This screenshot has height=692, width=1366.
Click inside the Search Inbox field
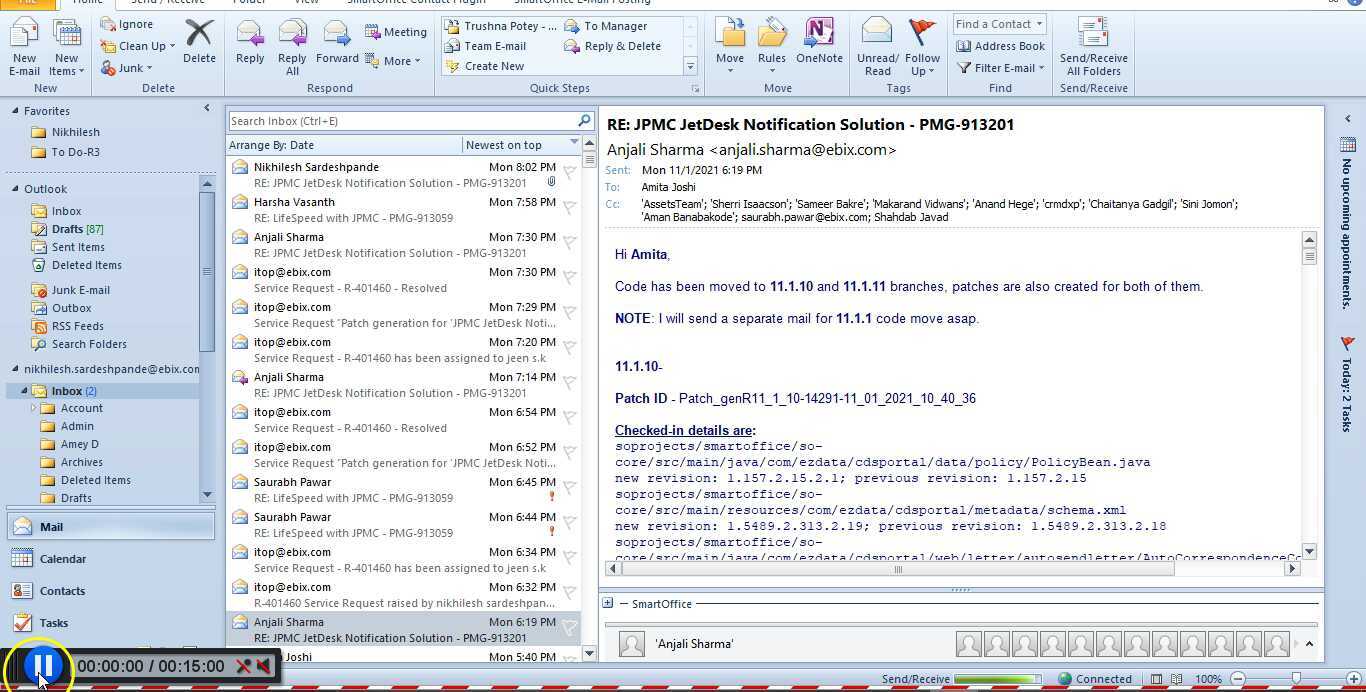click(x=400, y=120)
